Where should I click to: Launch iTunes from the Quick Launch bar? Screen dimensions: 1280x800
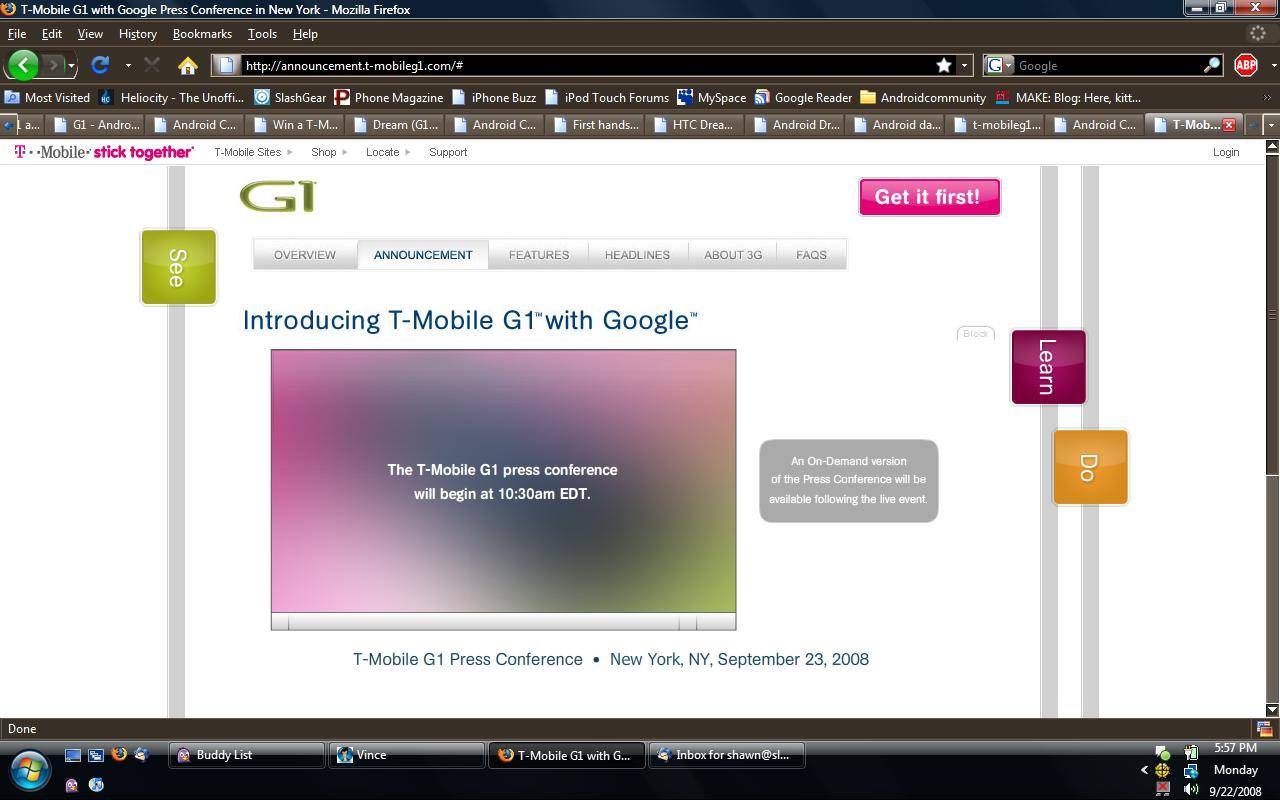(x=96, y=784)
